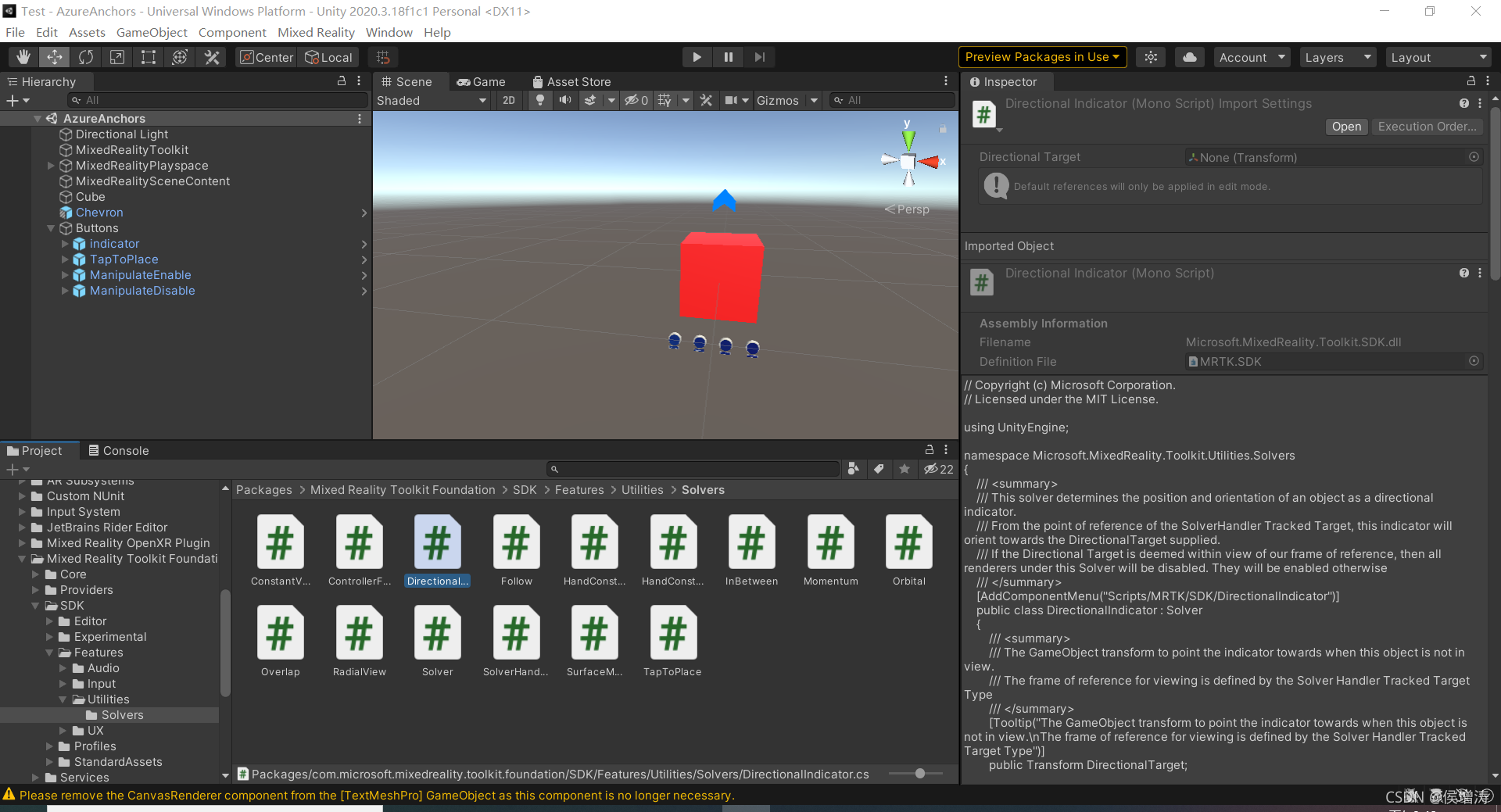Select the Orbital script asset
The width and height of the screenshot is (1501, 812).
point(908,550)
